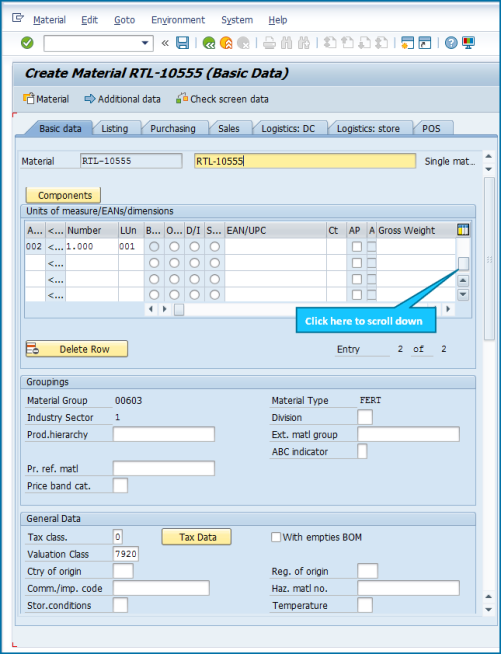Screen dimensions: 501x654
Task: Click the Prod.hierarchy input field
Action: 164,434
